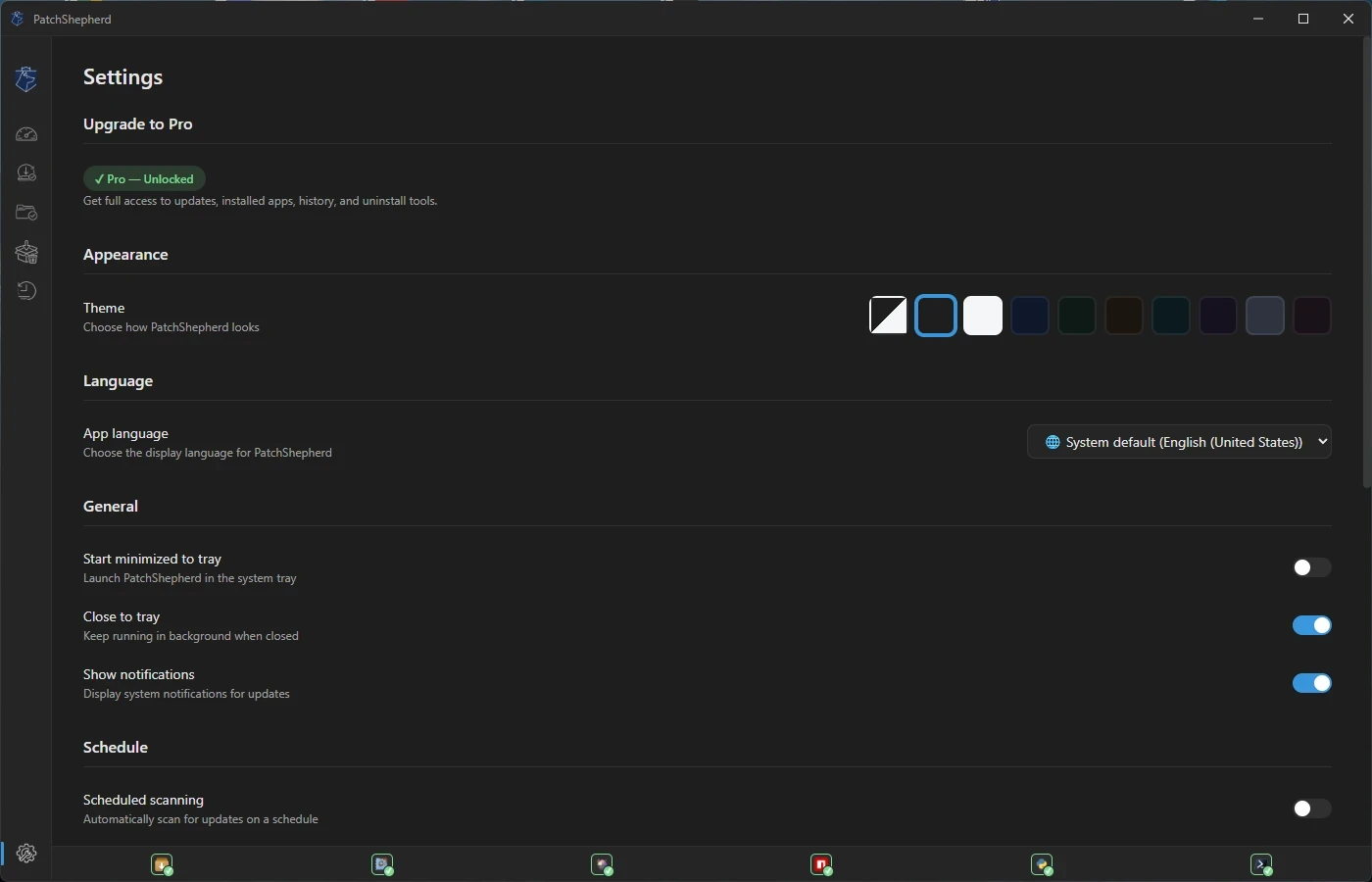Click 'Automatically scan for updates on a schedule'

201,819
